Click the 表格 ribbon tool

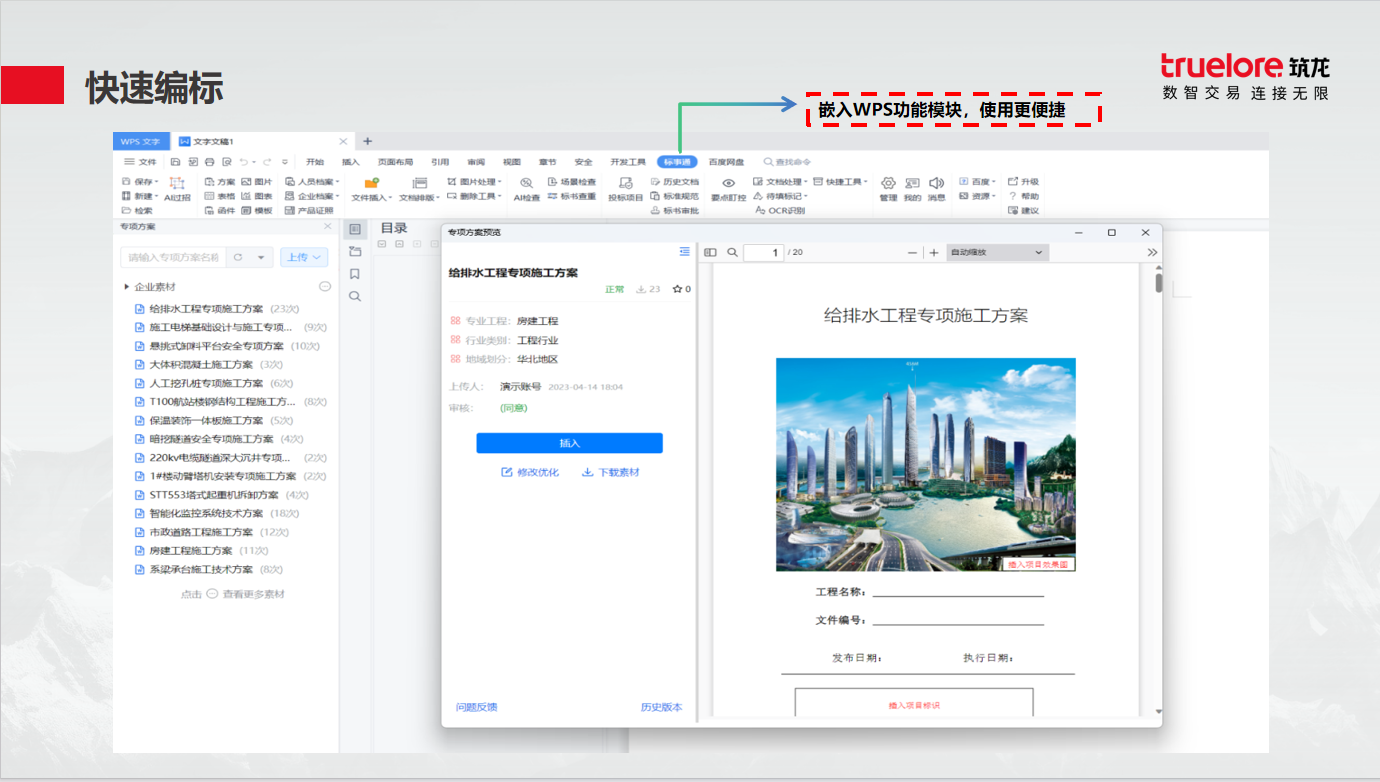[x=220, y=196]
